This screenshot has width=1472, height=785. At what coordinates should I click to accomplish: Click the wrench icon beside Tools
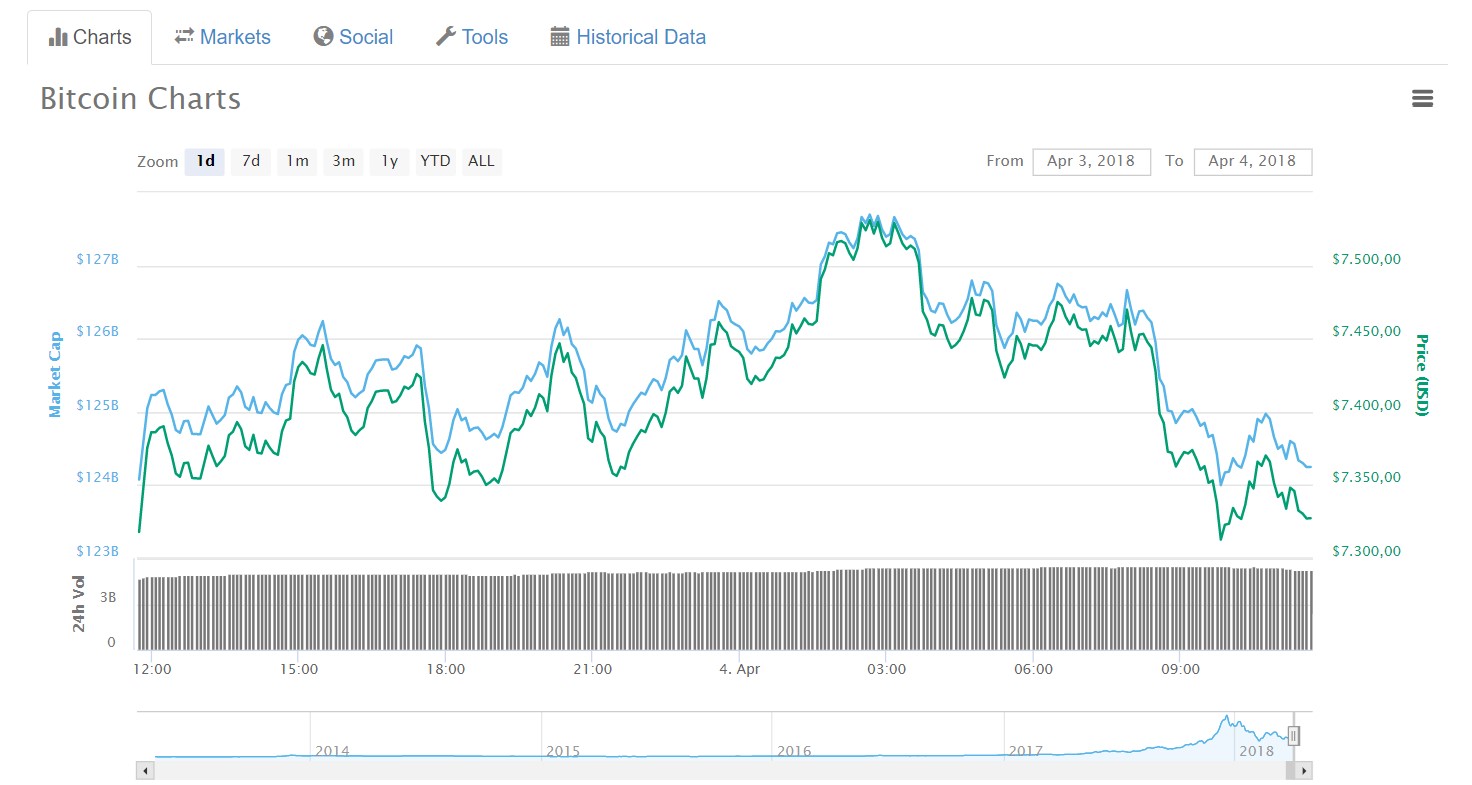tap(446, 37)
